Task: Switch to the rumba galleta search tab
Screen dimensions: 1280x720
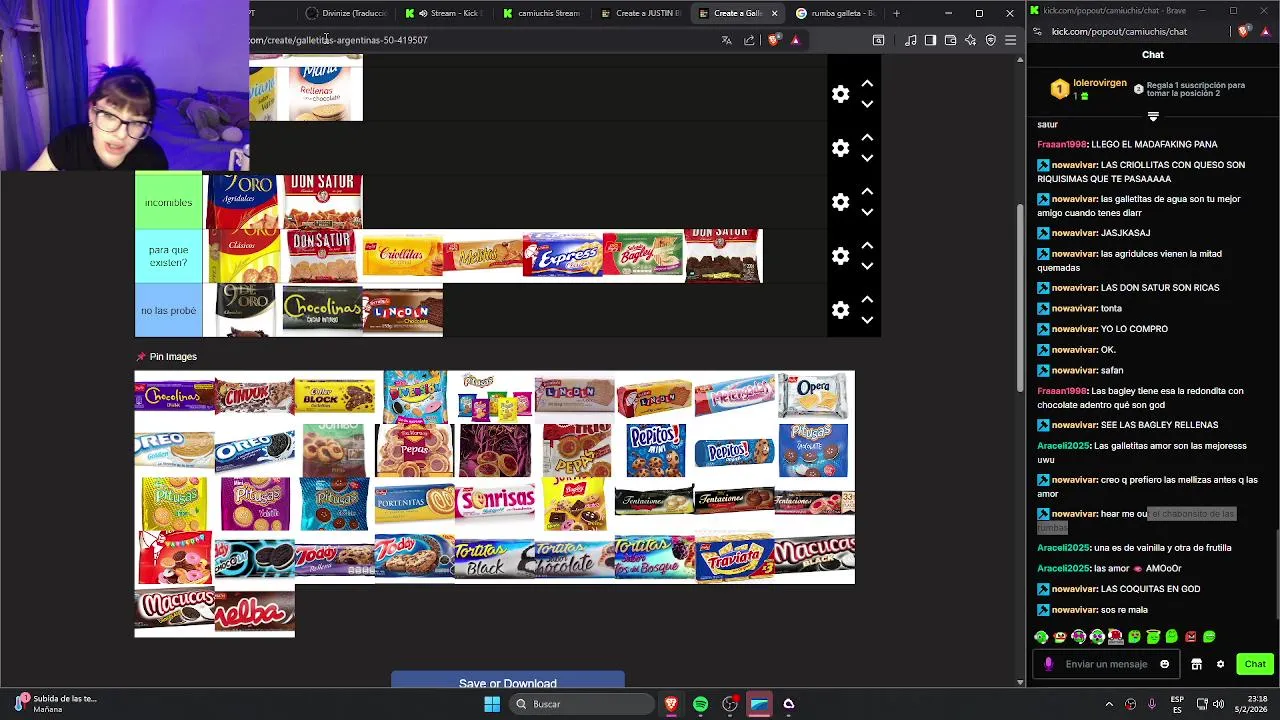Action: pos(835,13)
